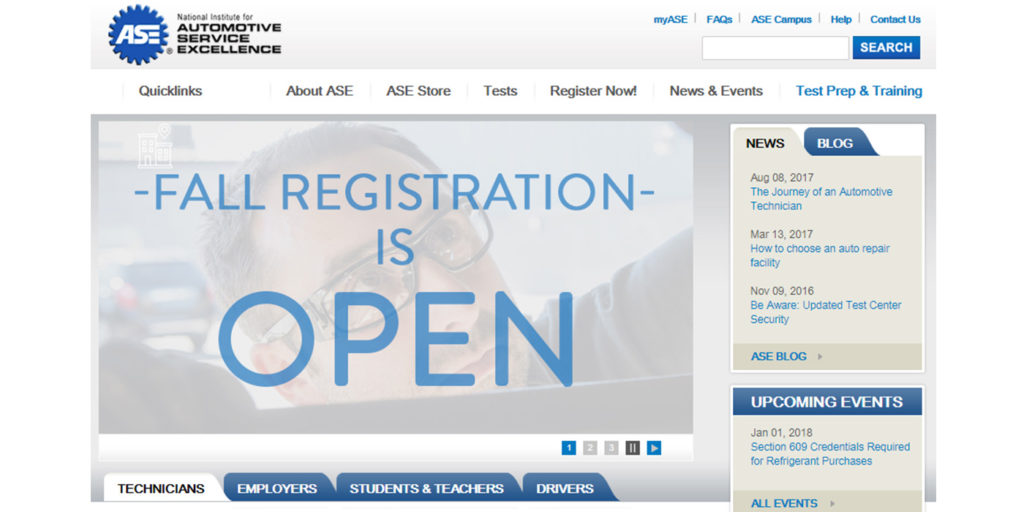This screenshot has height=512, width=1024.
Task: Select the EMPLOYERS tab
Action: coord(277,488)
